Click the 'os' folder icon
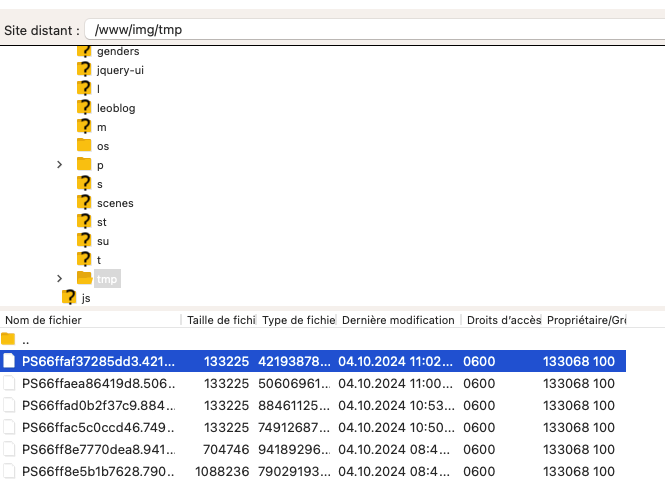This screenshot has height=484, width=665. 84,145
